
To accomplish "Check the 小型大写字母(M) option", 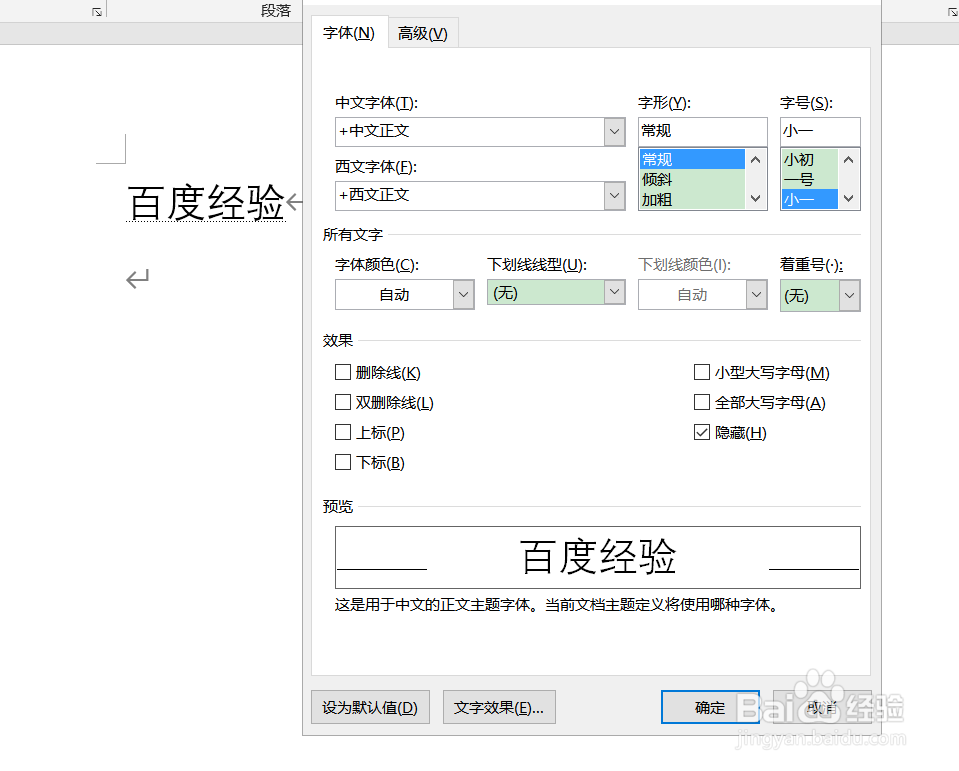I will pyautogui.click(x=702, y=372).
